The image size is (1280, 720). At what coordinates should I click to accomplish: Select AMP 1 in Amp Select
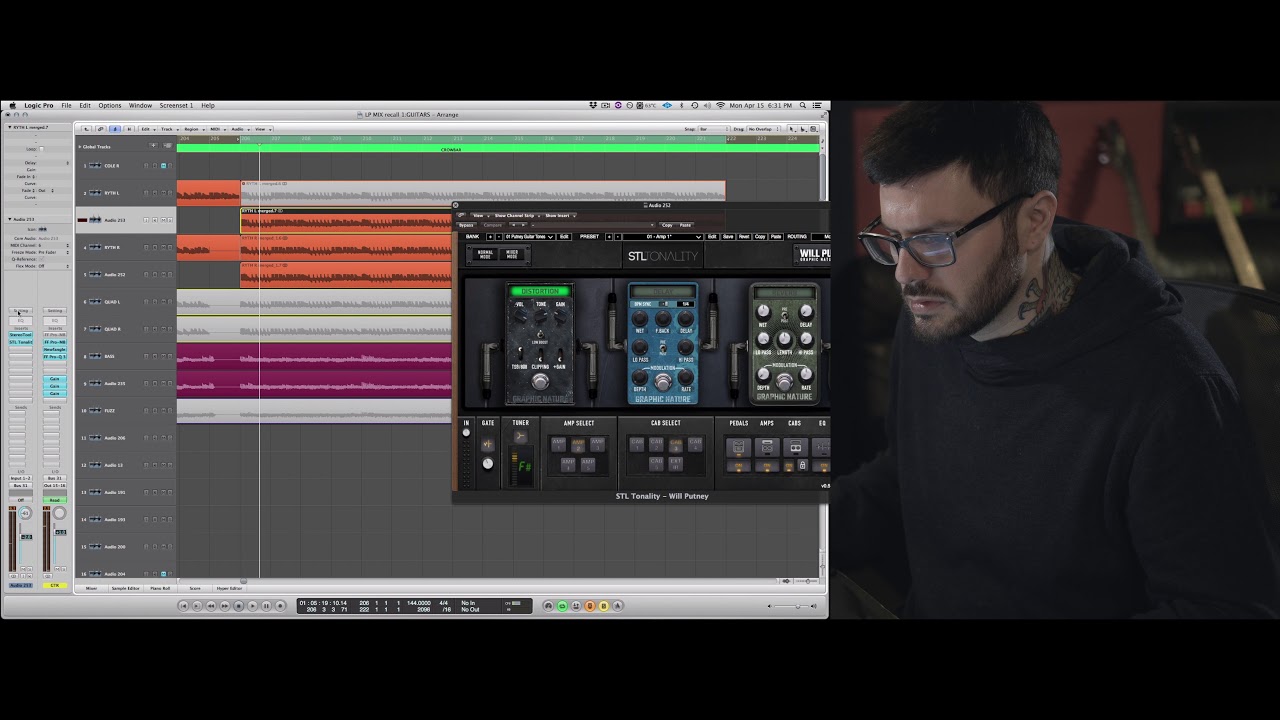click(559, 444)
